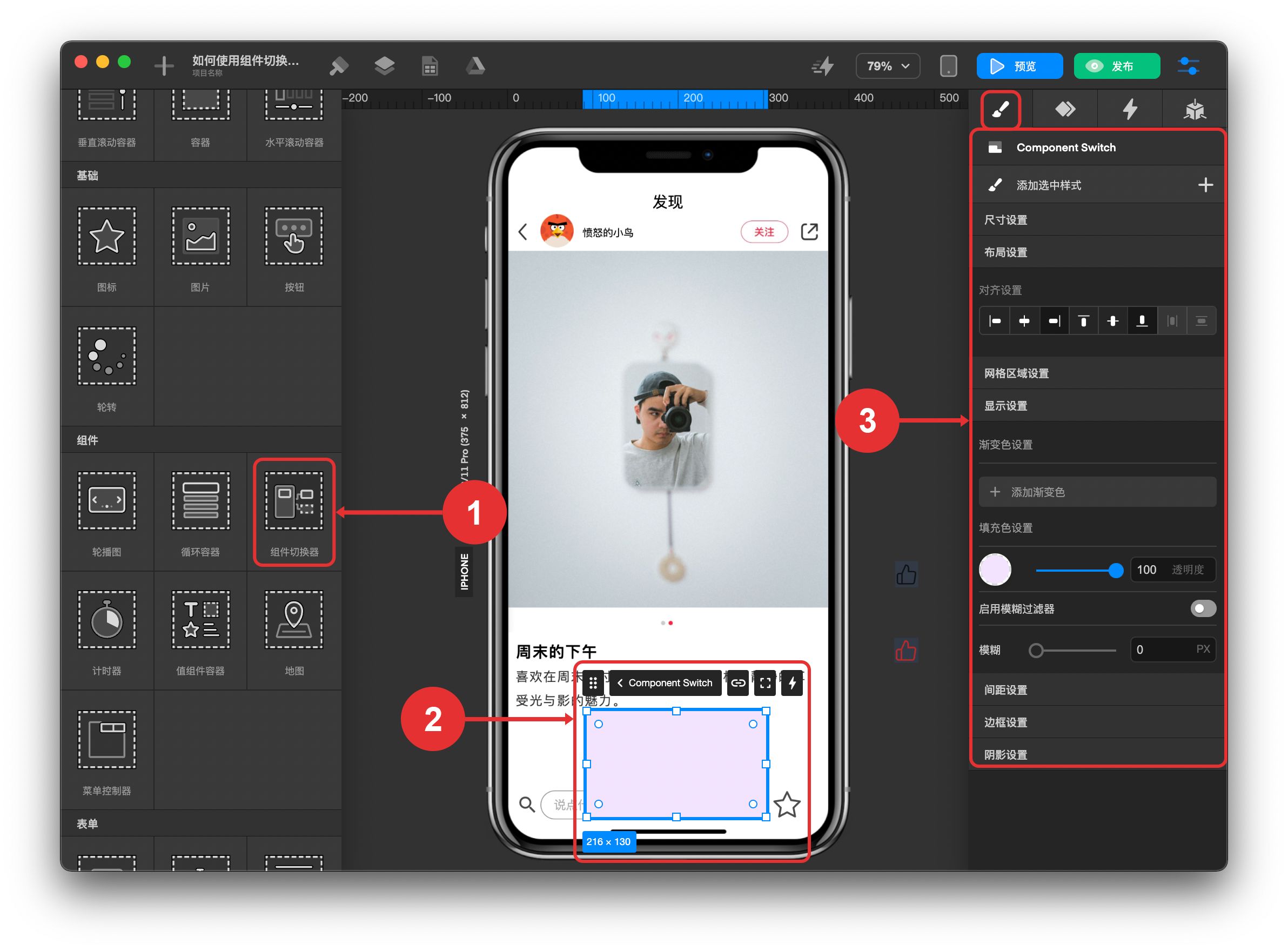Click the lightning action icon on component toolbar
The image size is (1288, 951).
793,684
